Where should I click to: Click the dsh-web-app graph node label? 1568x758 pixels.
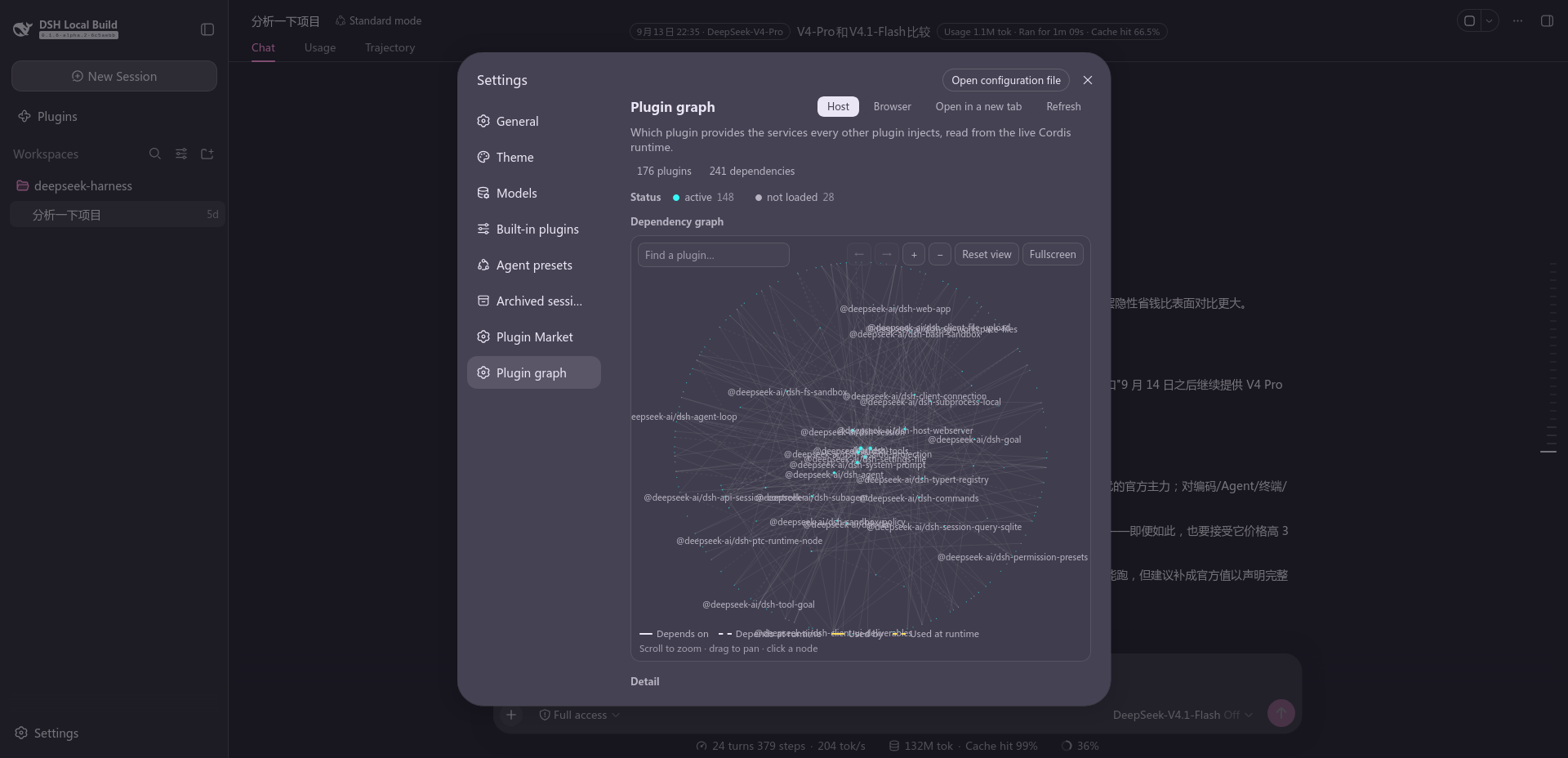coord(895,309)
